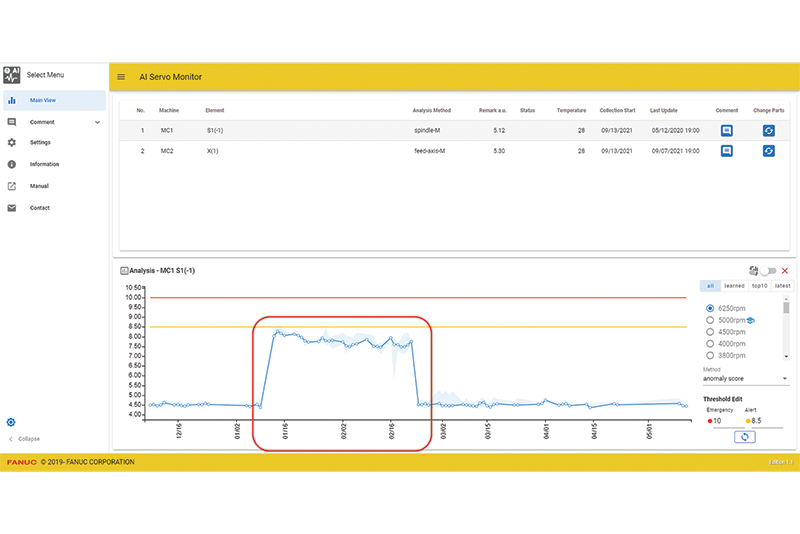Collapse the sidebar with the Collapse arrow
This screenshot has height=534, width=800.
[x=11, y=439]
